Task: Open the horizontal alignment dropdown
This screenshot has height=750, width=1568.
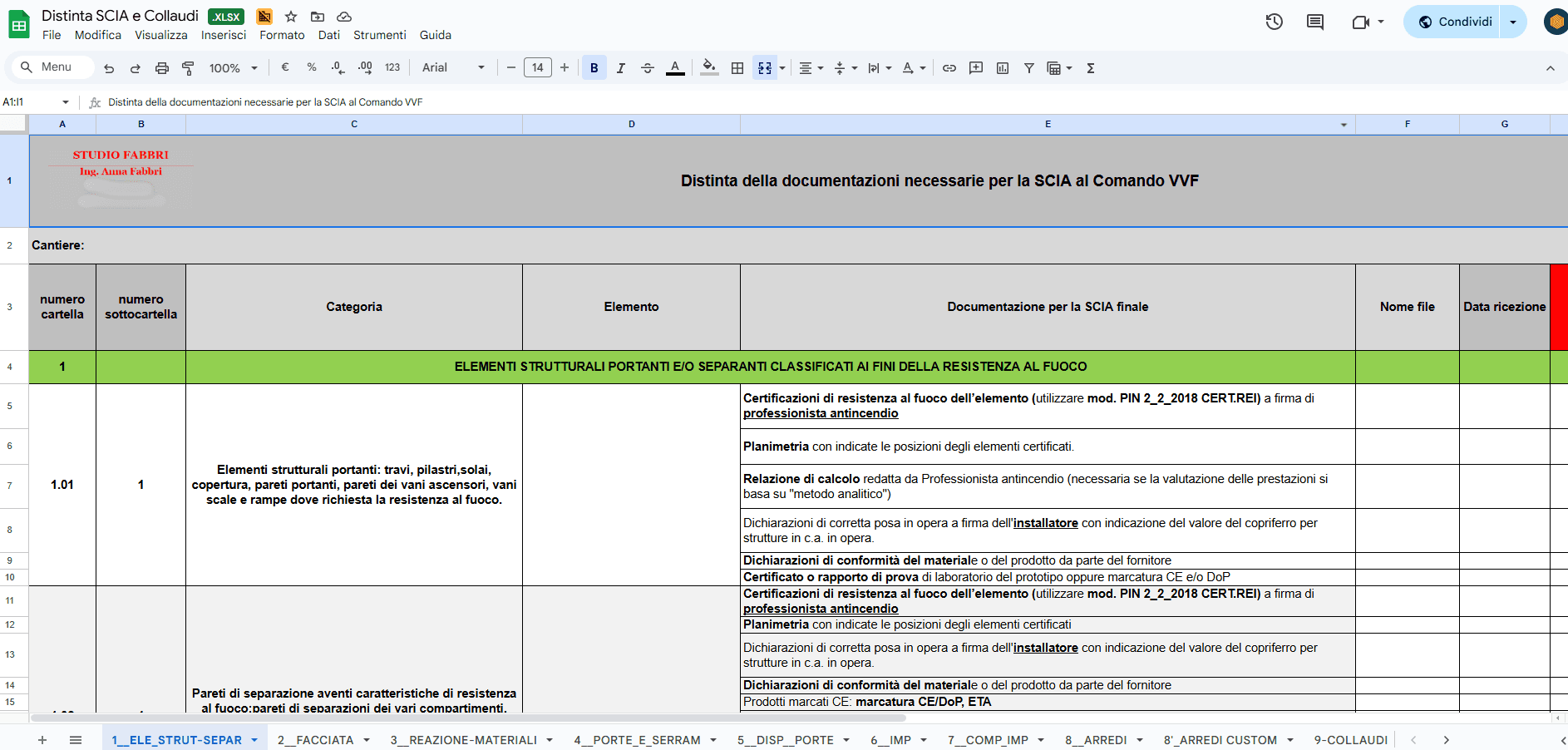Action: [811, 67]
